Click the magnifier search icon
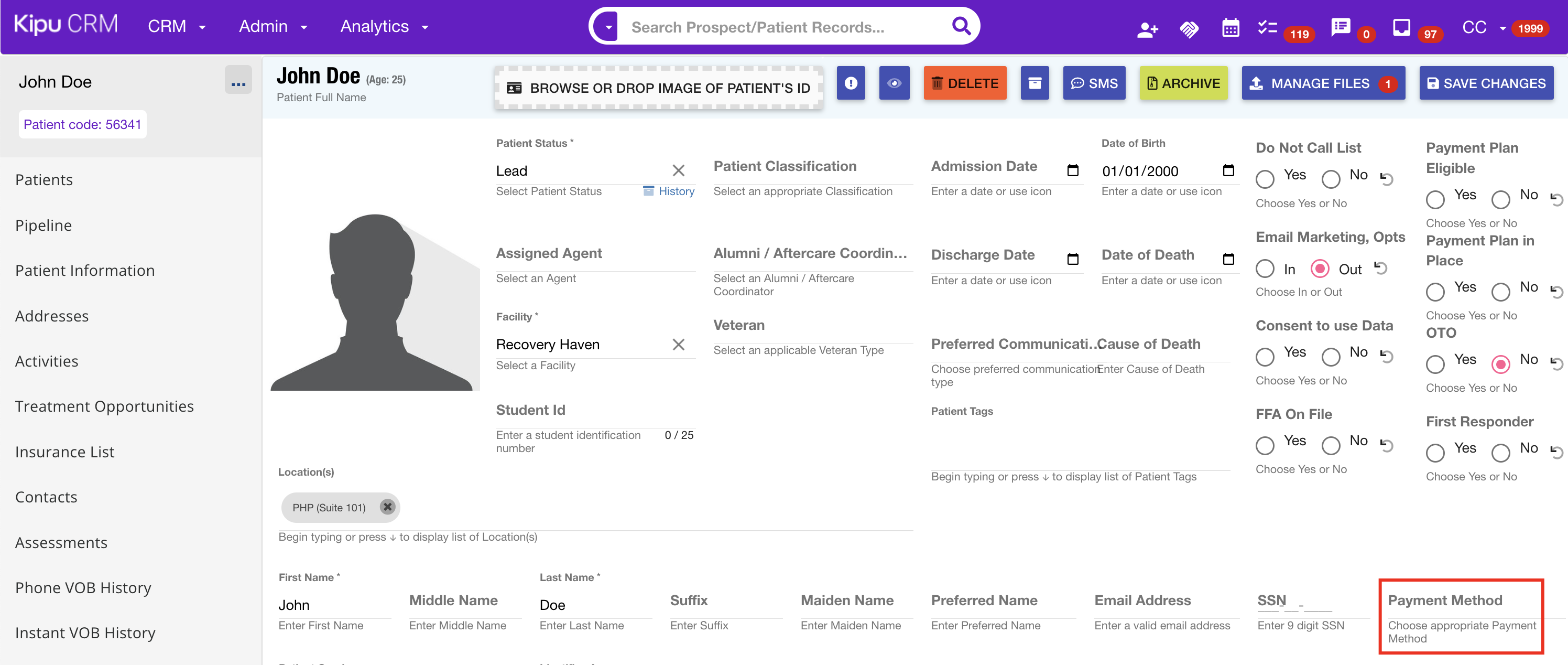The height and width of the screenshot is (665, 1568). coord(961,26)
